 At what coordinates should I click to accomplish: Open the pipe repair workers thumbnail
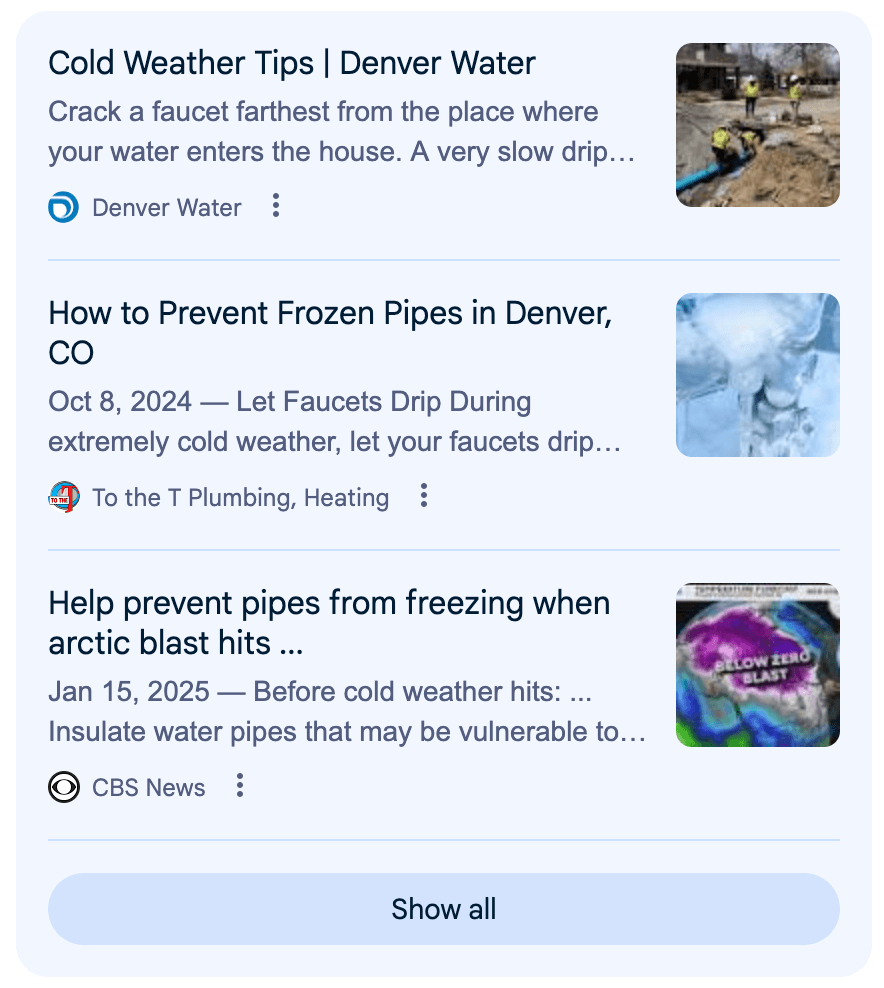(x=757, y=125)
